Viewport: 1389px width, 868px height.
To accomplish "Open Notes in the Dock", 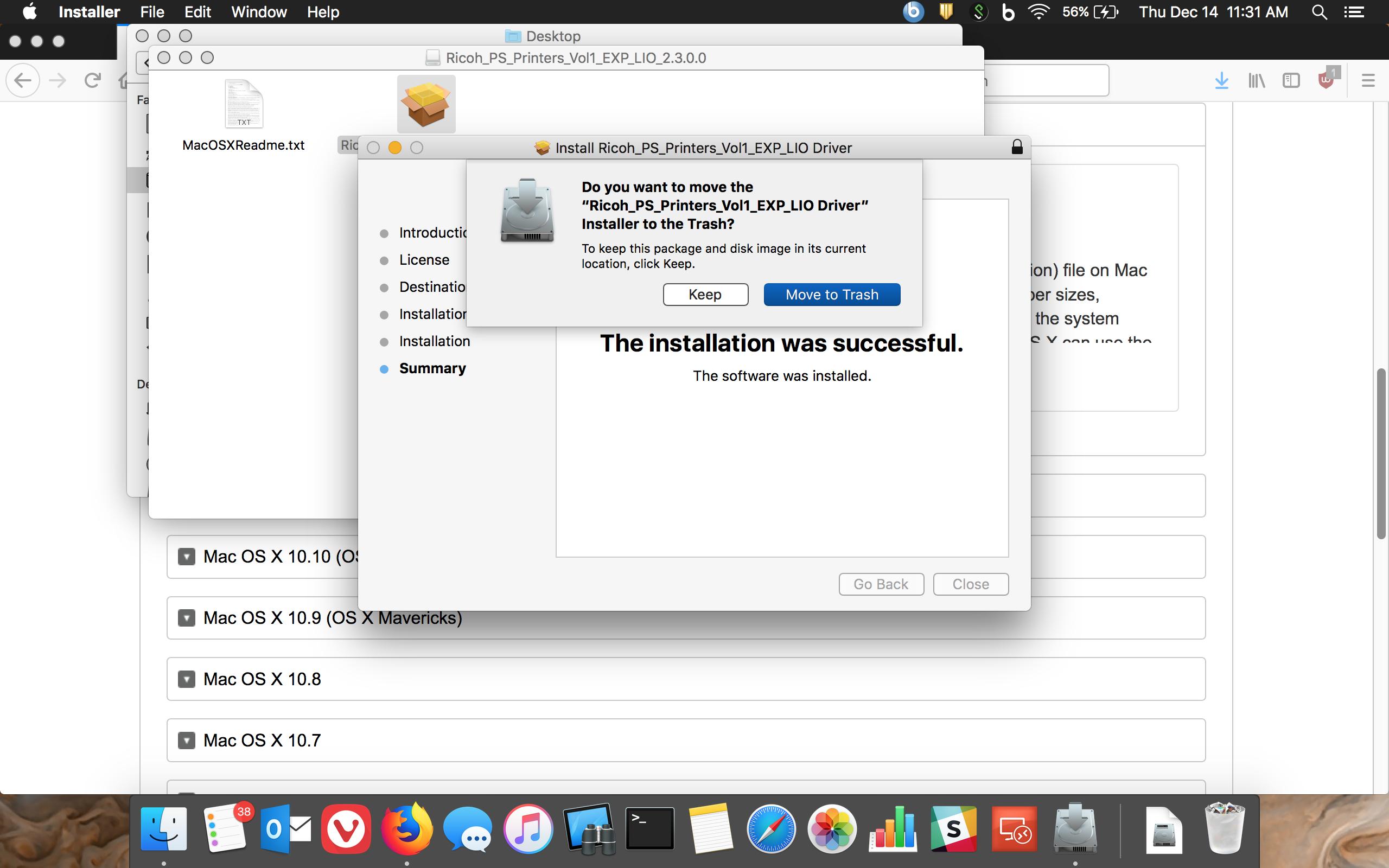I will point(711,829).
